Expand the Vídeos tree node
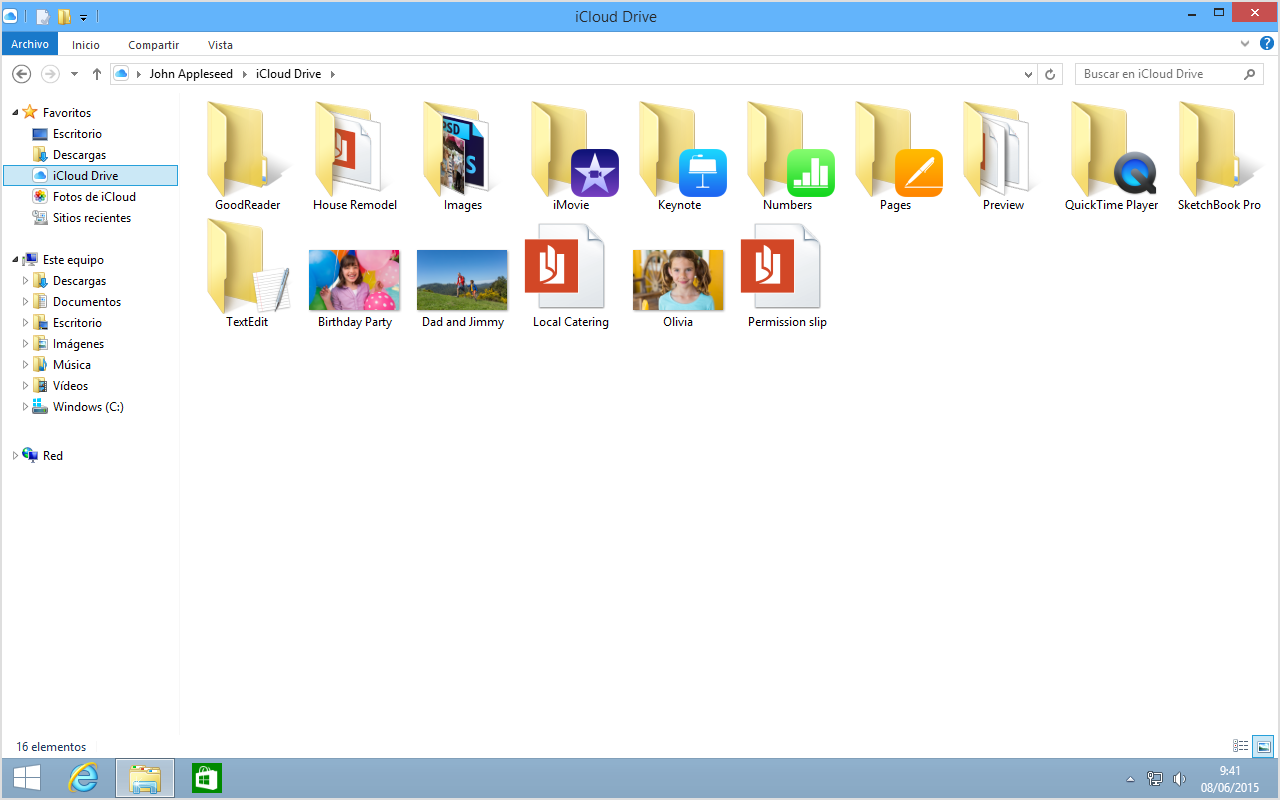 26,386
